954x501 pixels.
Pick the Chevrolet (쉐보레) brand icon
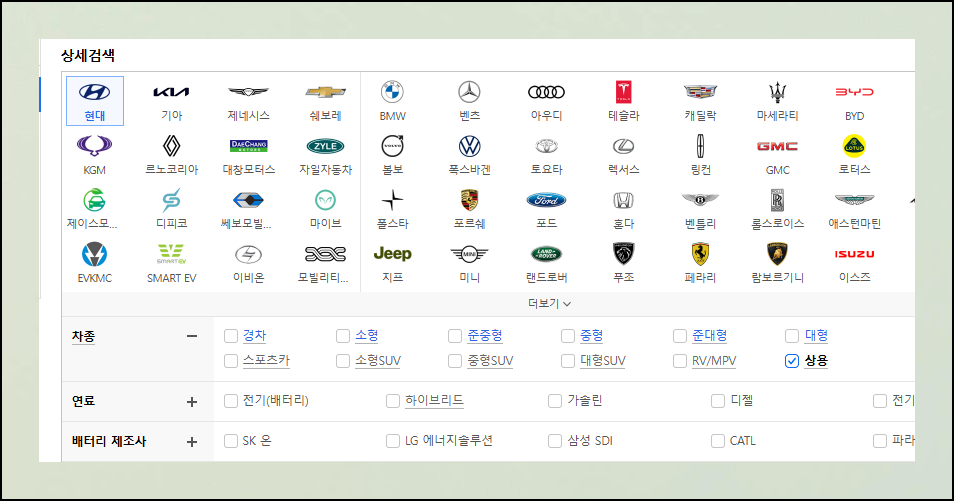[326, 92]
